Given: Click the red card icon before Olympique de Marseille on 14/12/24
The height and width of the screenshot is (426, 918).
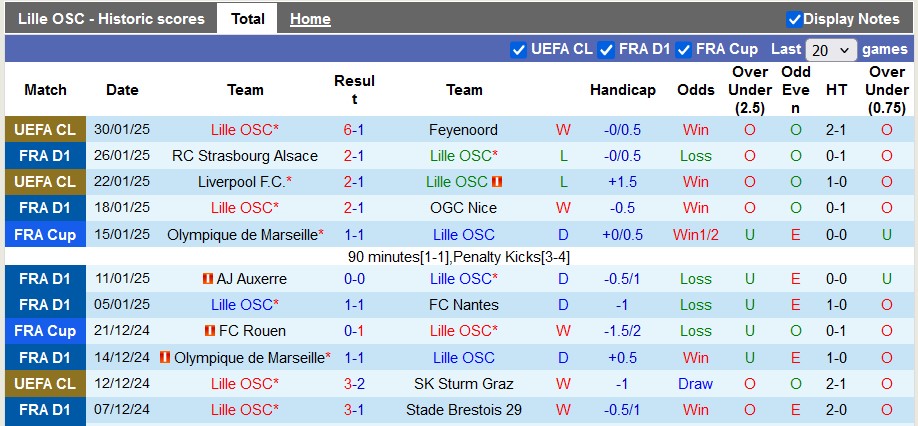Looking at the screenshot, I should coord(166,357).
